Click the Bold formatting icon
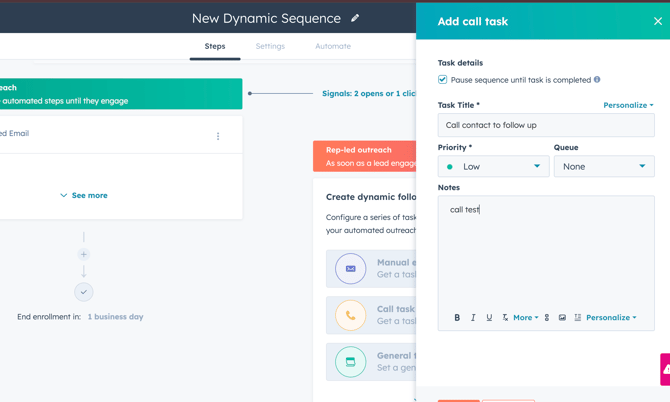Viewport: 670px width, 402px height. (x=457, y=318)
